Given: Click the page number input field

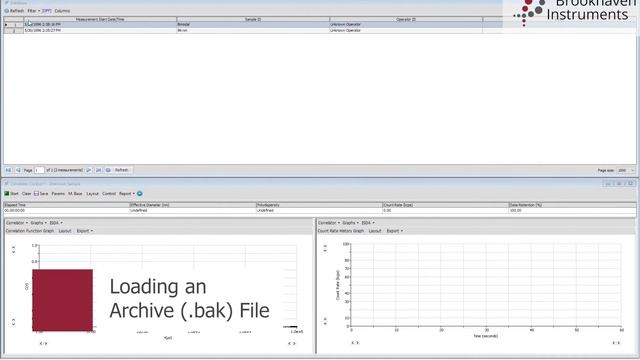Looking at the screenshot, I should point(39,170).
